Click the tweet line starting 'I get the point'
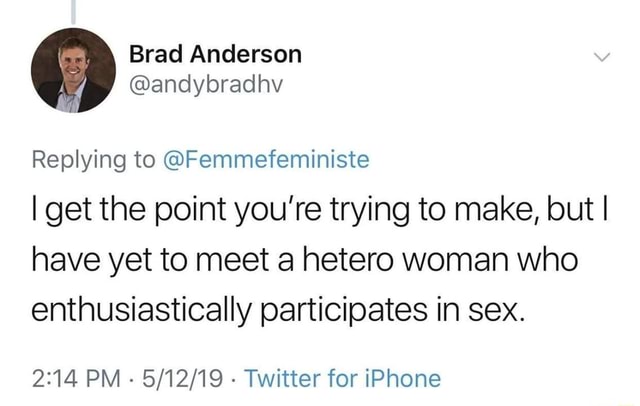The height and width of the screenshot is (406, 640). tap(320, 211)
